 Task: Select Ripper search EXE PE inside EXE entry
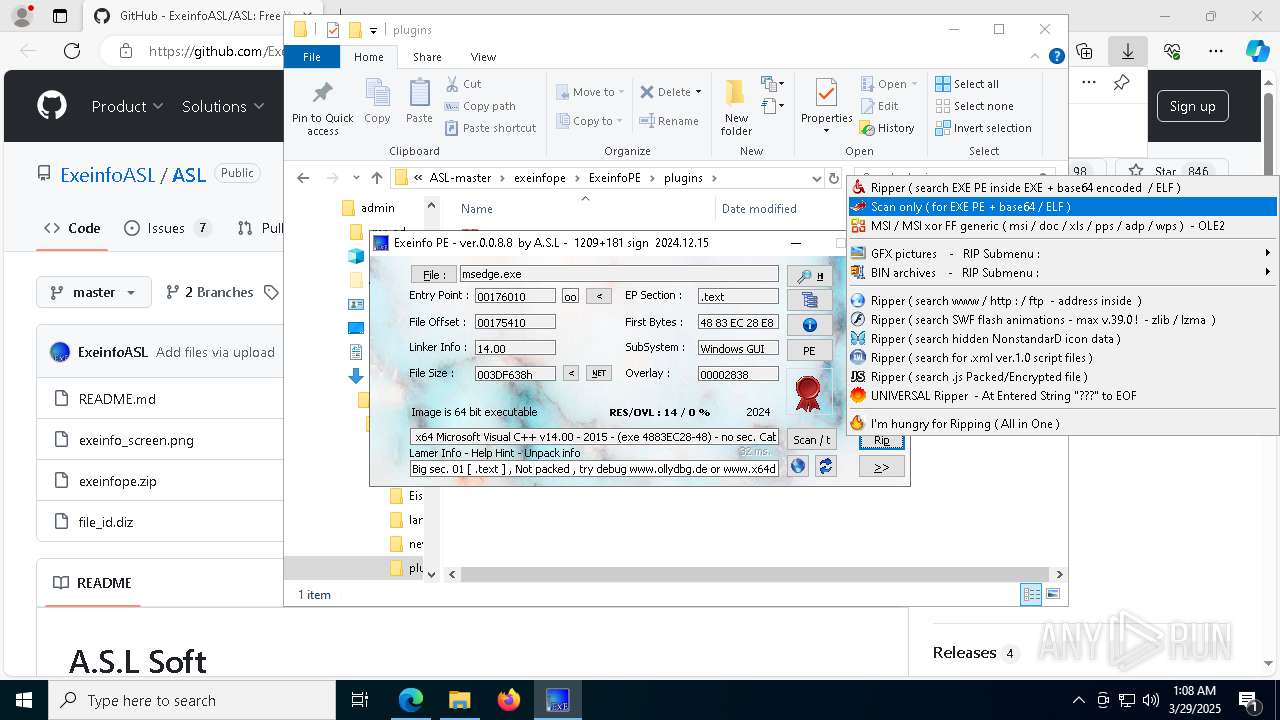click(x=1063, y=188)
